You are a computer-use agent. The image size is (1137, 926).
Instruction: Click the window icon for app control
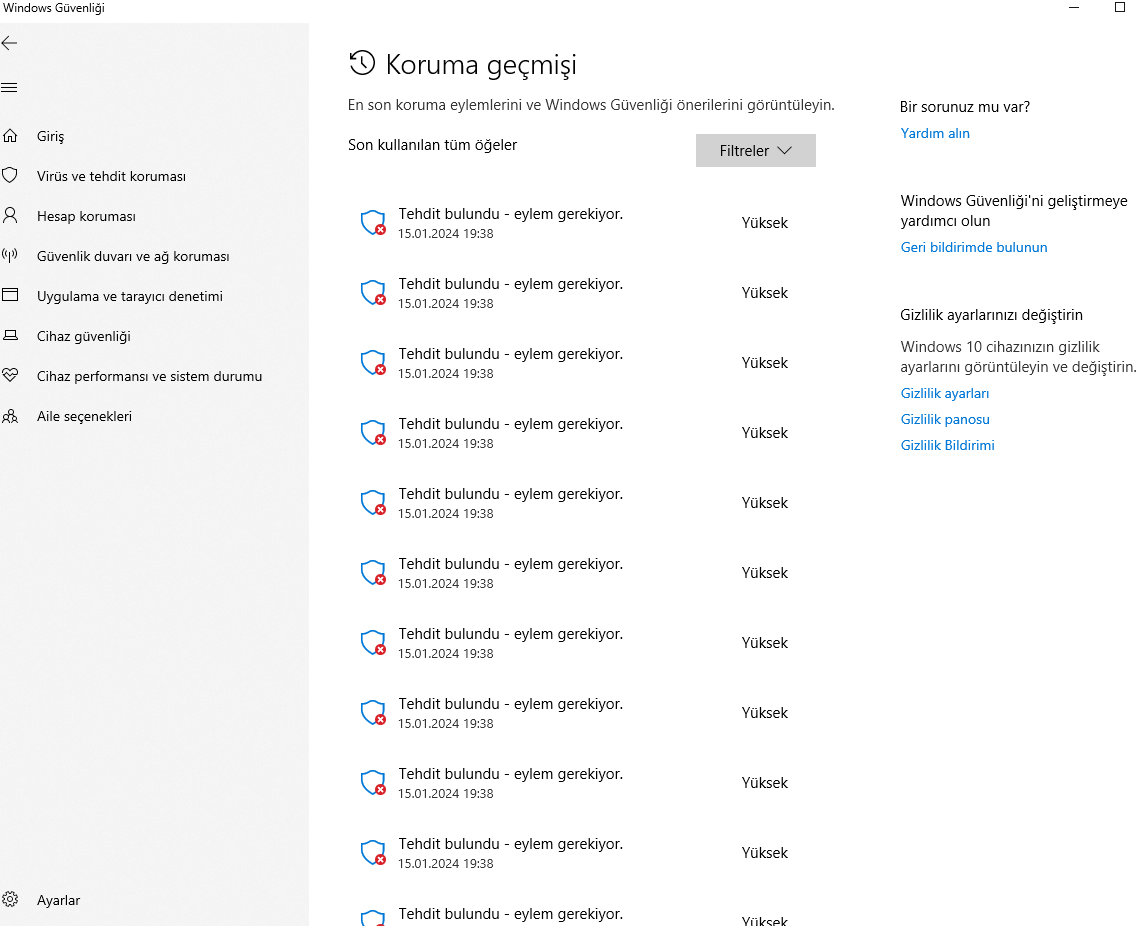pos(10,295)
